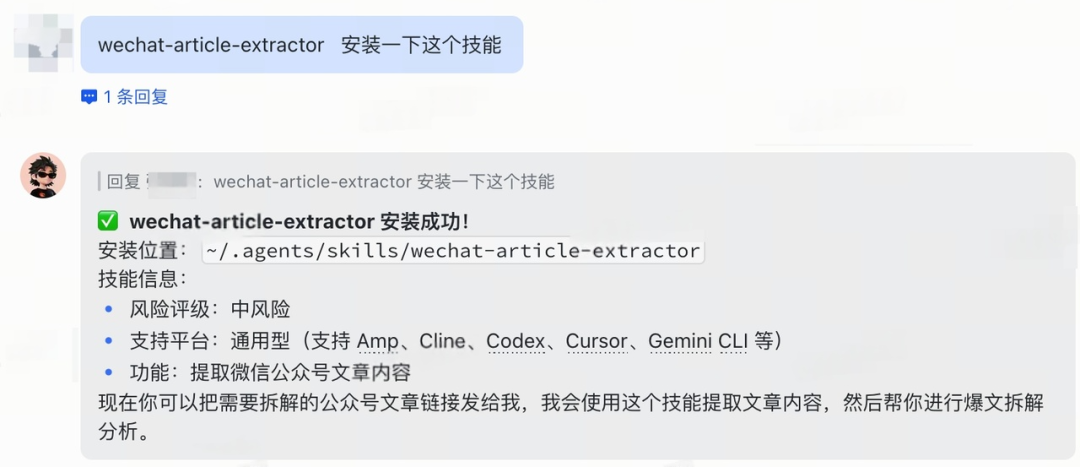The height and width of the screenshot is (467, 1080).
Task: Open the sunglasses bot avatar profile
Action: [x=43, y=175]
